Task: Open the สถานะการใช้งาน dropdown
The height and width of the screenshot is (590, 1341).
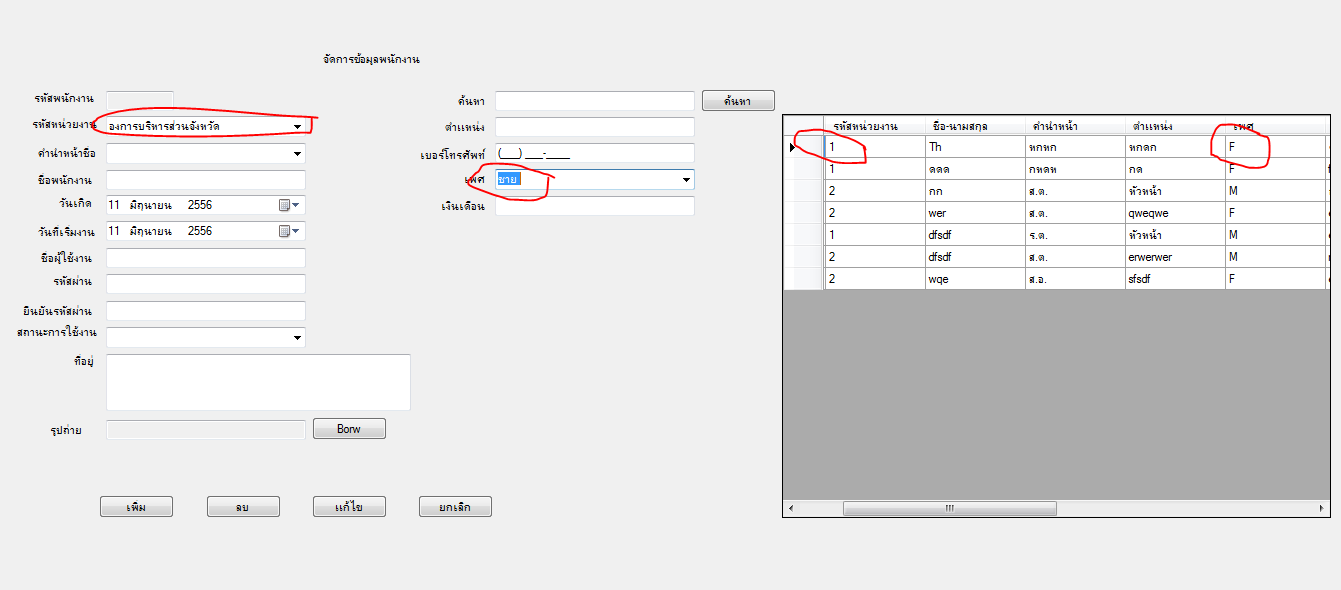Action: point(297,338)
